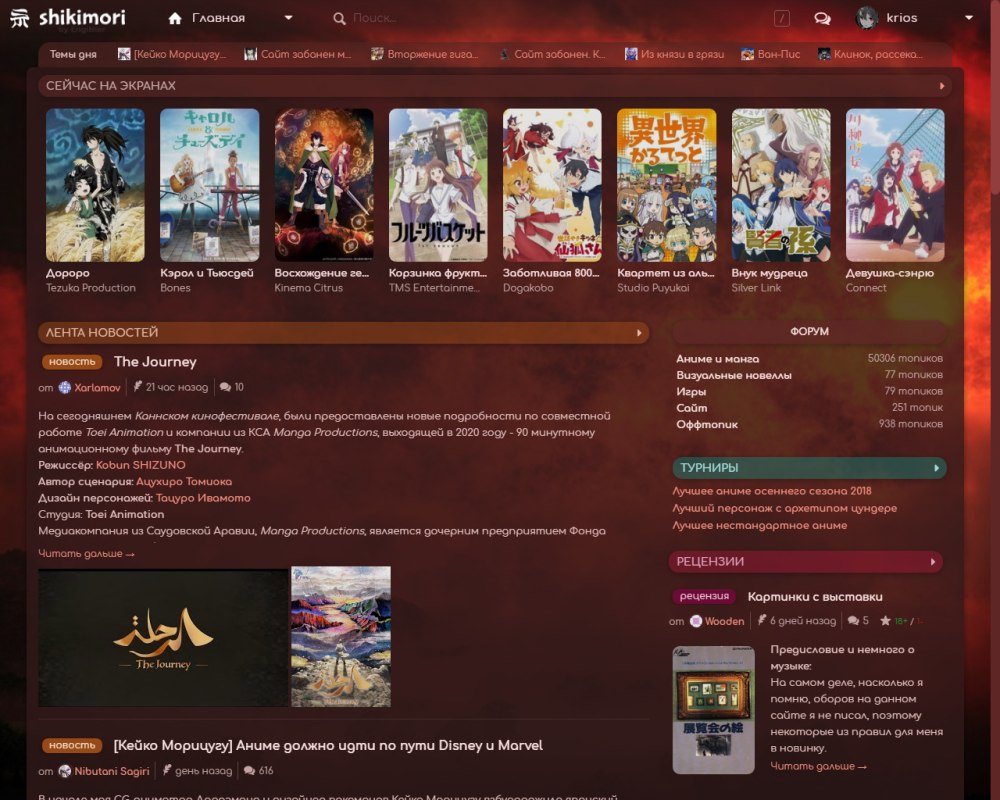
Task: Click the star rating icon on review
Action: 885,620
